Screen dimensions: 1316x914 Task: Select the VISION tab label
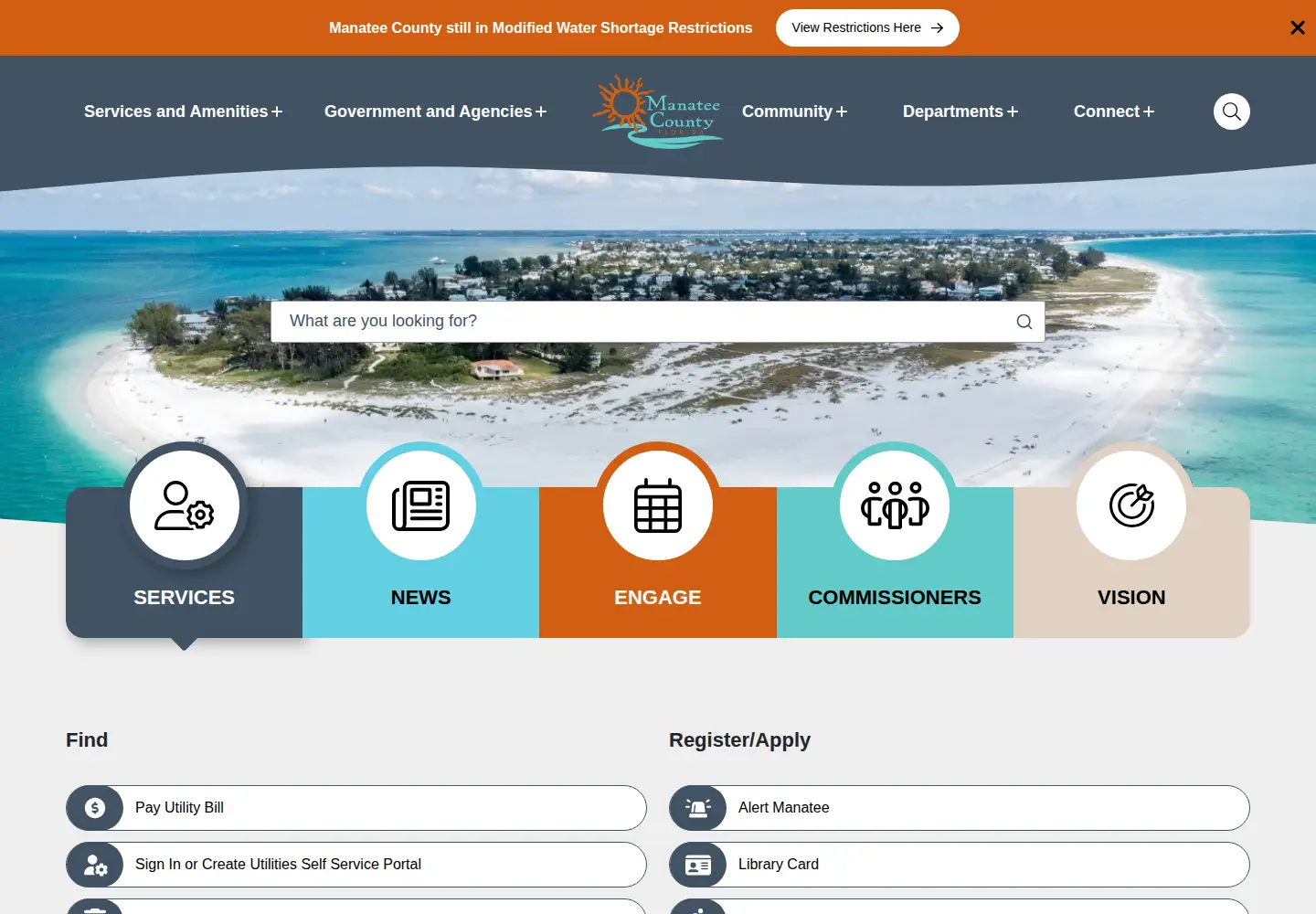tap(1131, 597)
